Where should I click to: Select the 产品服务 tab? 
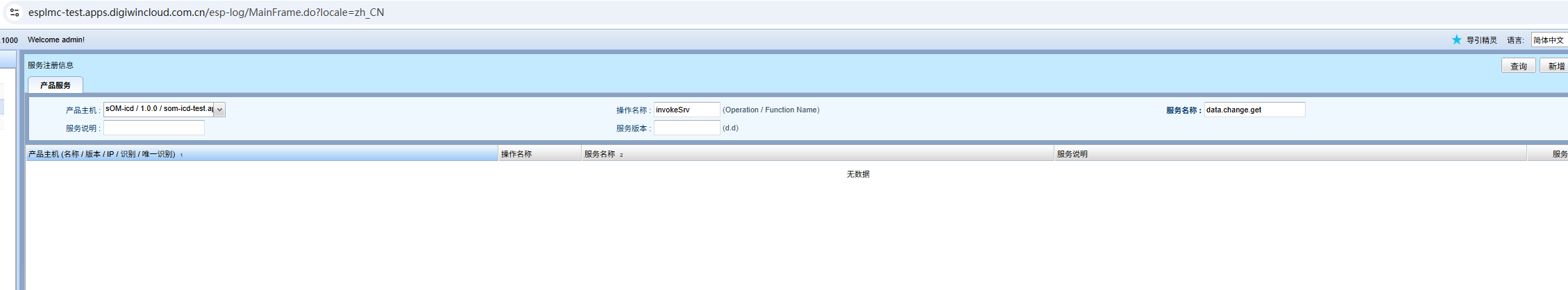tap(56, 85)
